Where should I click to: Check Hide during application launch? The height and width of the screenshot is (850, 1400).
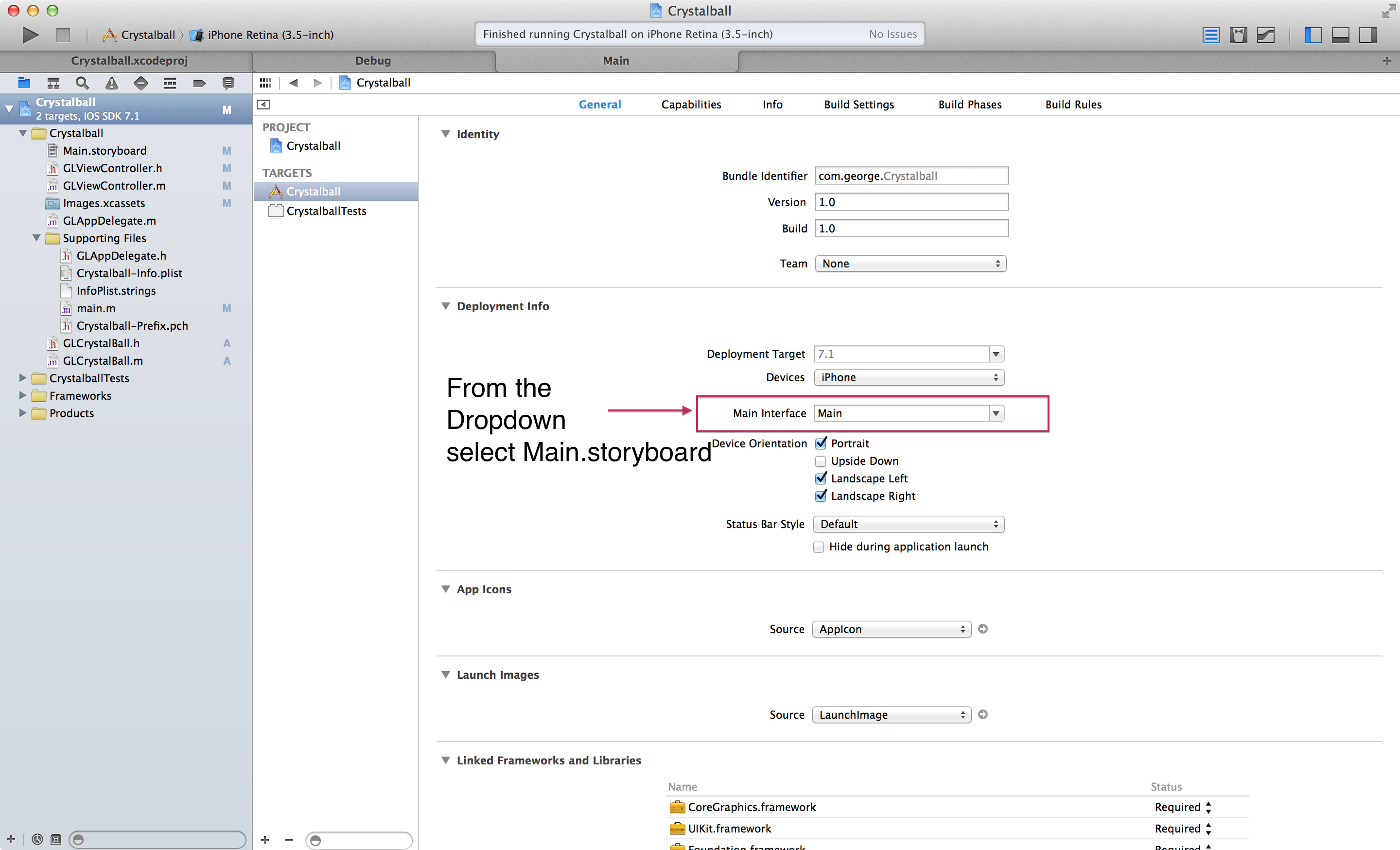(818, 547)
